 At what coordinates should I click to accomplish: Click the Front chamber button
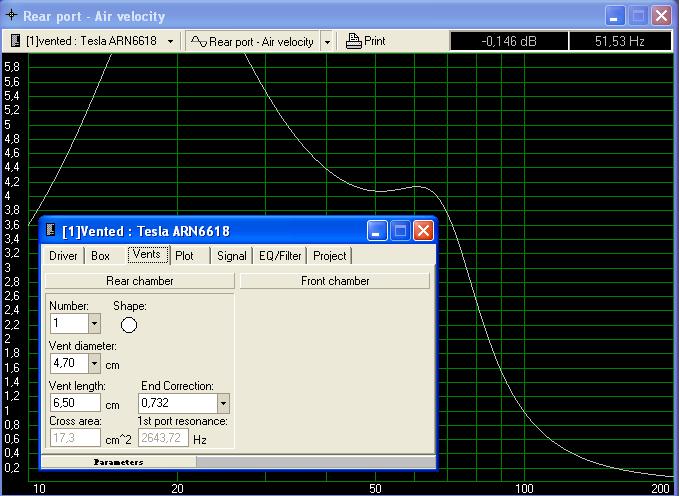335,281
